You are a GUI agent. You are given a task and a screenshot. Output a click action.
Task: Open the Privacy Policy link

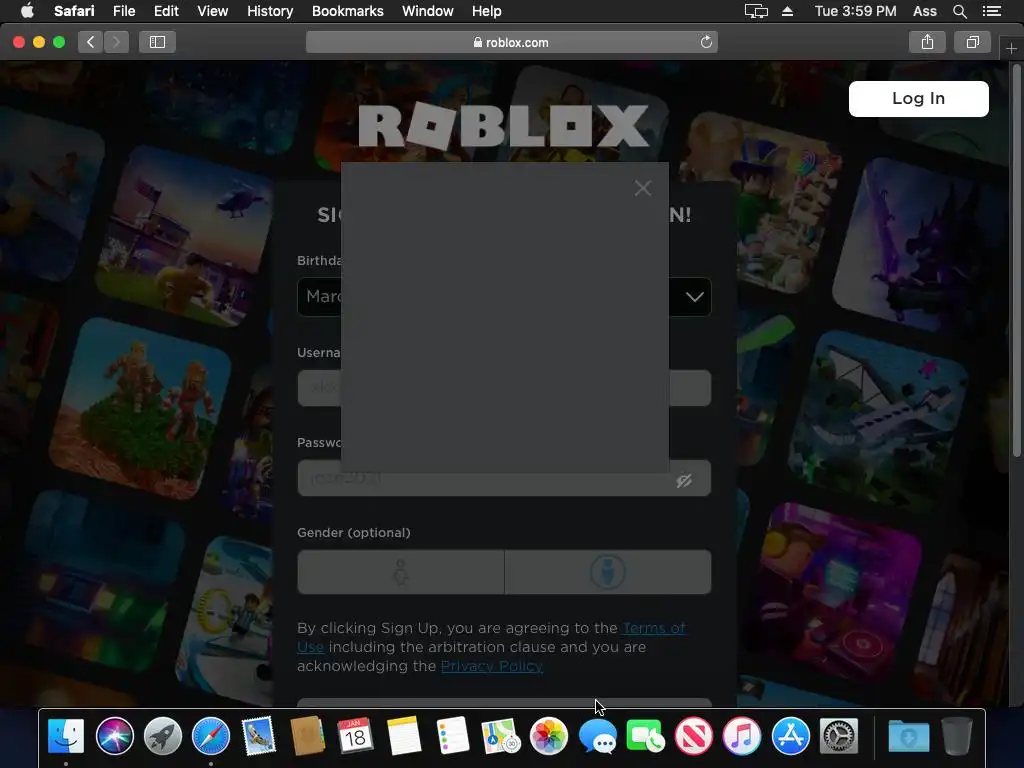tap(492, 666)
